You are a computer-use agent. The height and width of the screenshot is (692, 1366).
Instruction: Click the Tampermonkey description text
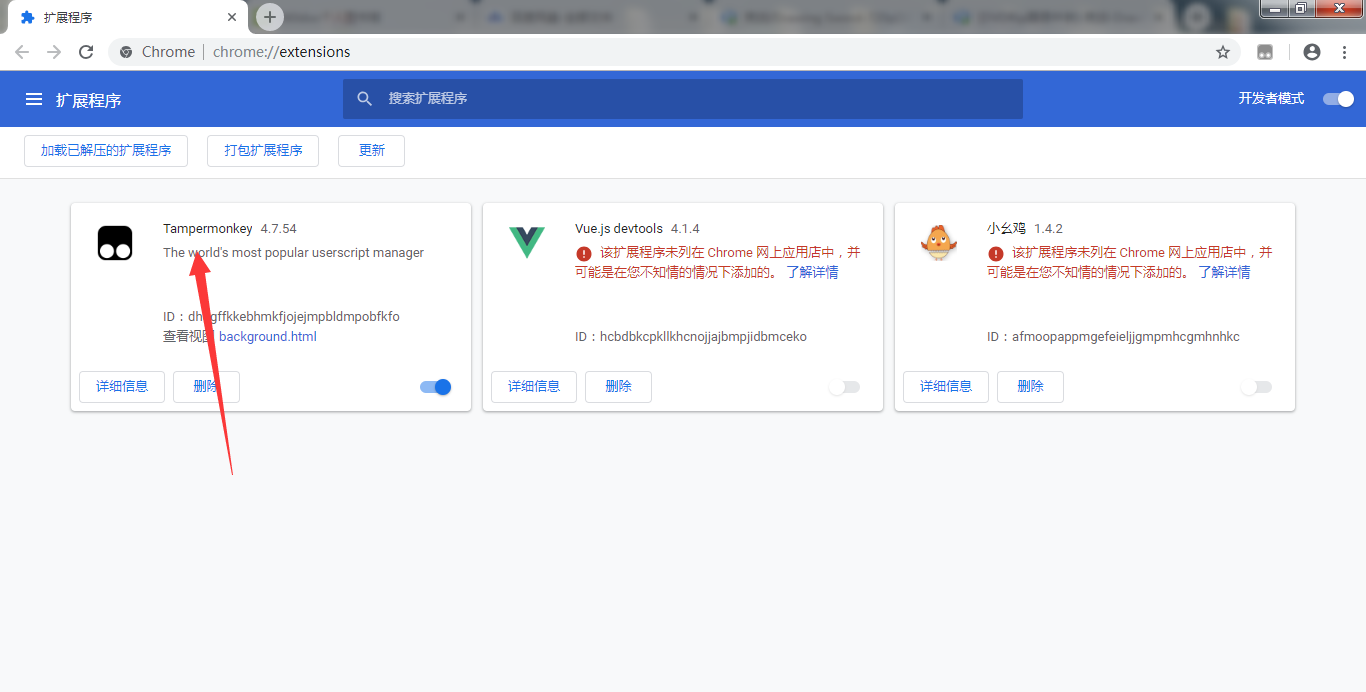[294, 253]
